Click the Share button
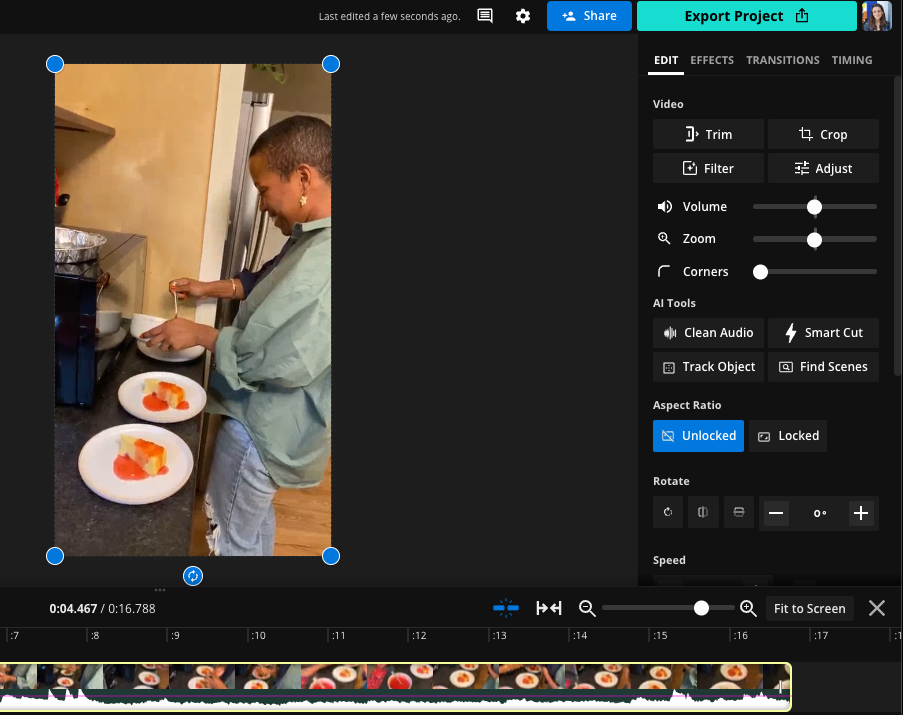Image resolution: width=903 pixels, height=715 pixels. 589,16
